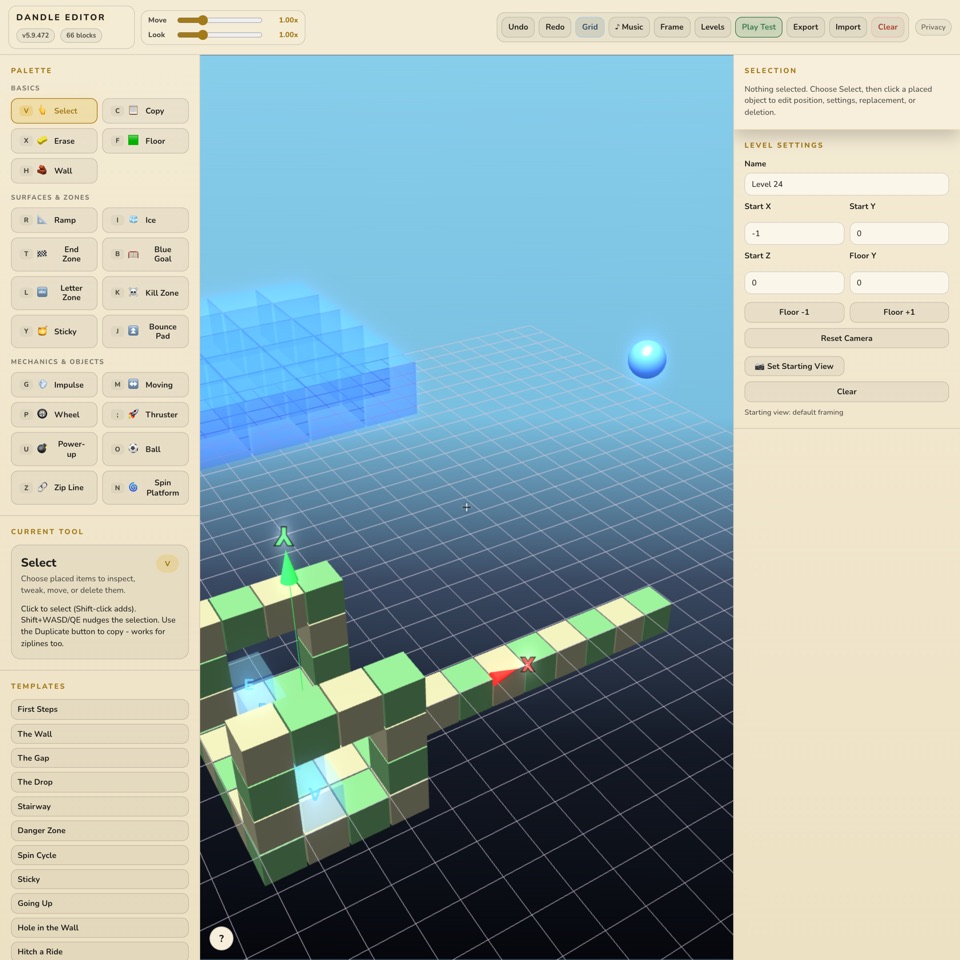960x960 pixels.
Task: Choose the Wall block tool
Action: 54,171
